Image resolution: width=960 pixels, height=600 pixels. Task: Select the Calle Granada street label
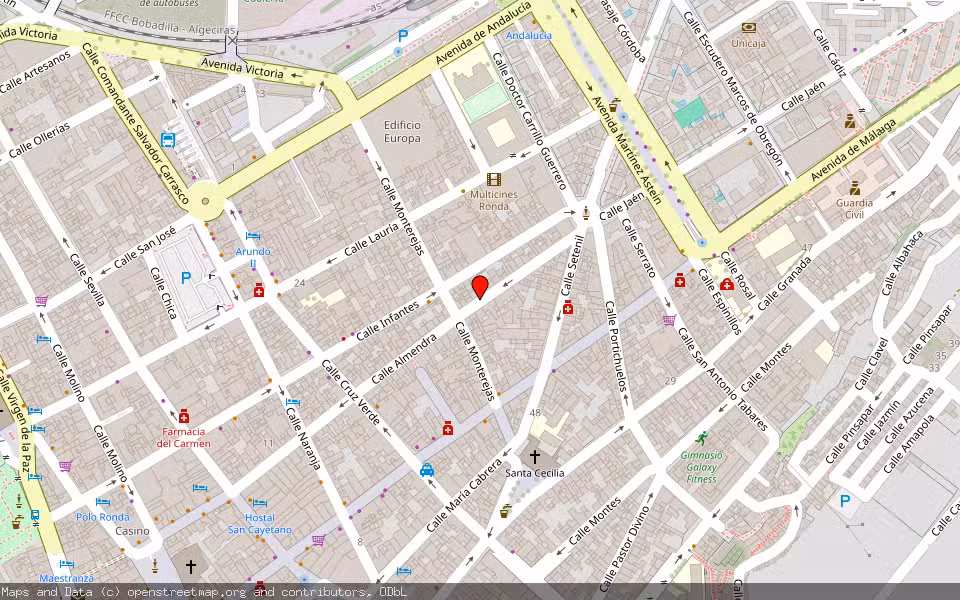(x=784, y=283)
